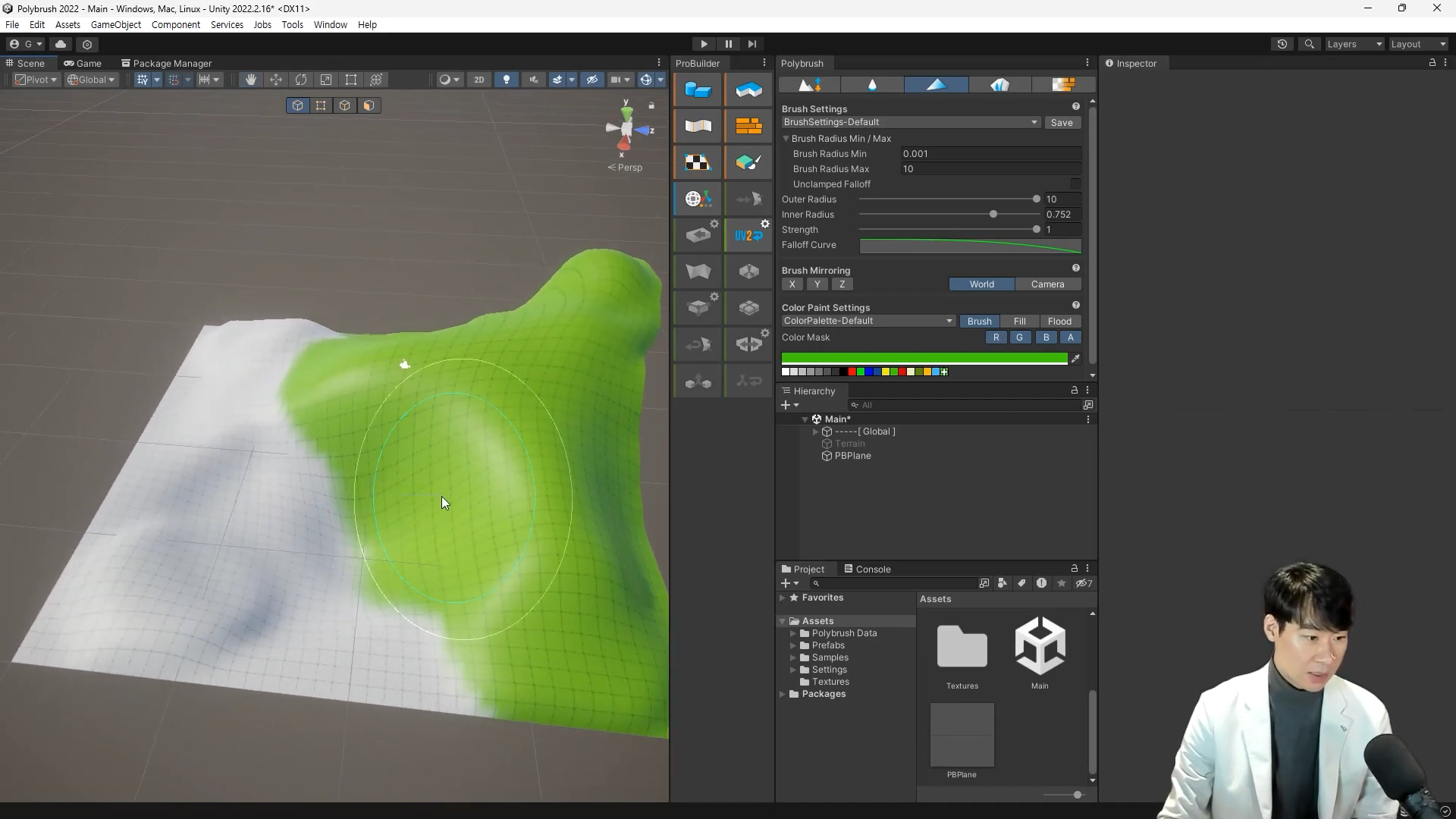
Task: Enable Unclamped Falloff checkbox
Action: [x=1075, y=184]
